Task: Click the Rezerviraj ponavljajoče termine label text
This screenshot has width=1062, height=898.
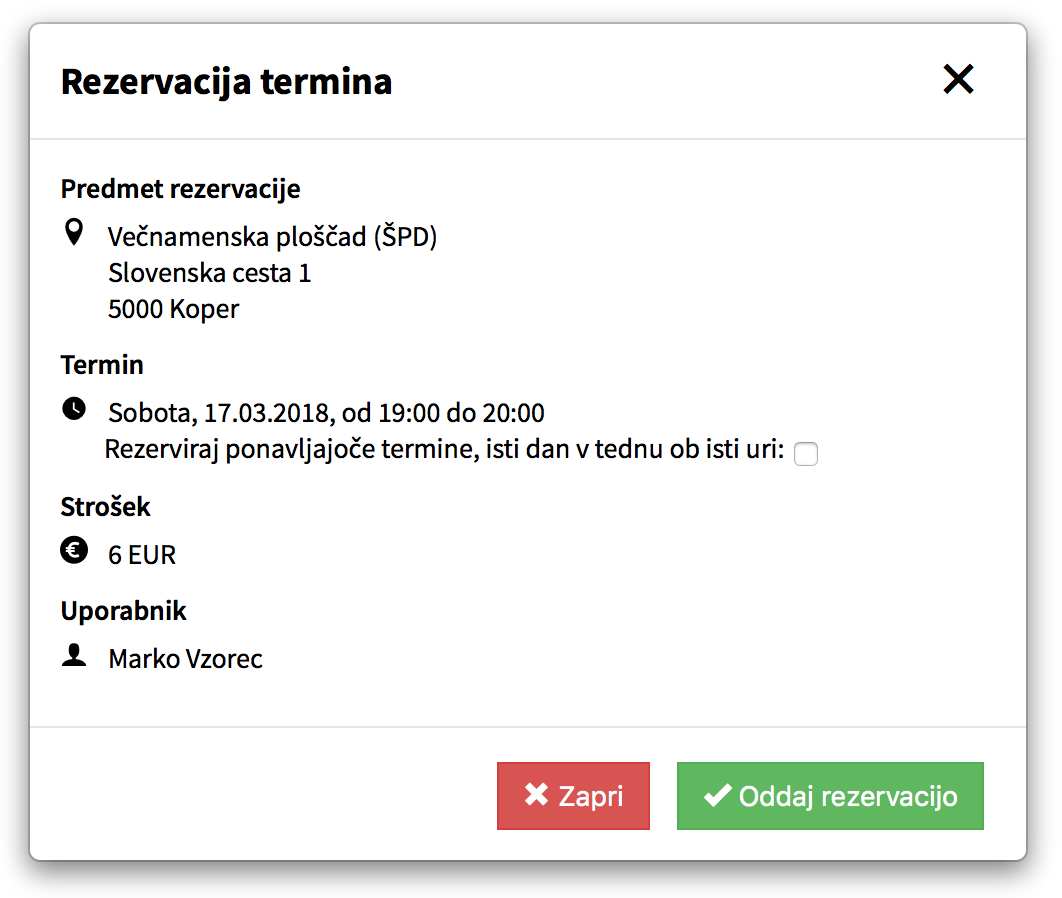Action: point(444,449)
